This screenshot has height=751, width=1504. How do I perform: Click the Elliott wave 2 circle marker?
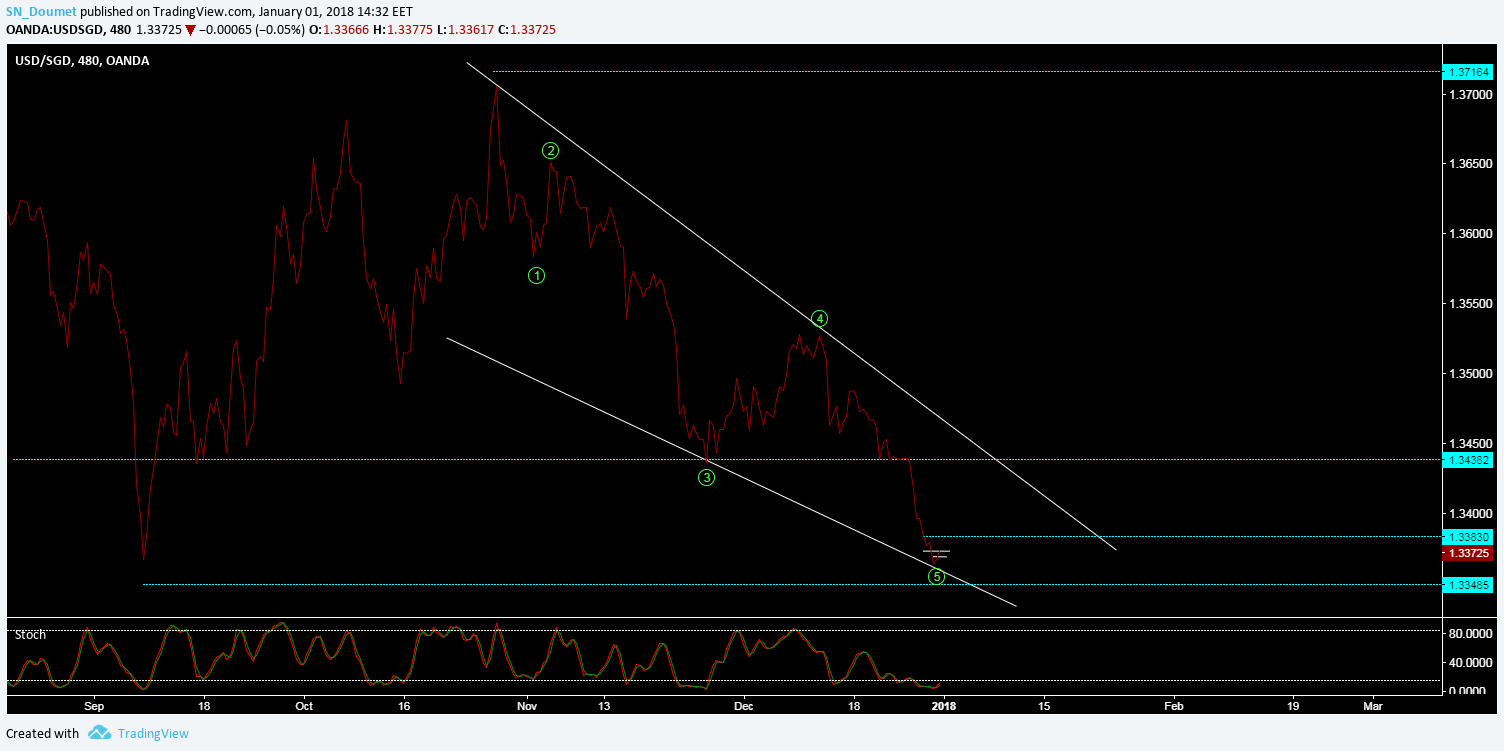550,150
